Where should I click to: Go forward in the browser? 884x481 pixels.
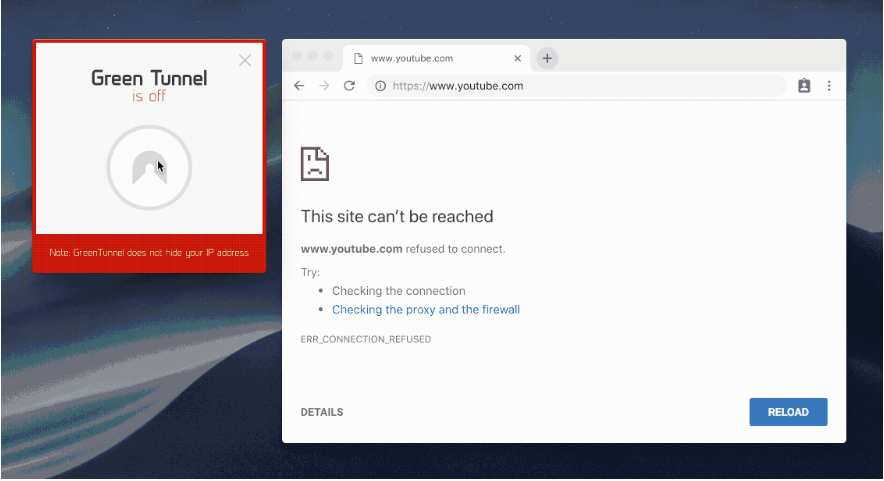[x=324, y=86]
